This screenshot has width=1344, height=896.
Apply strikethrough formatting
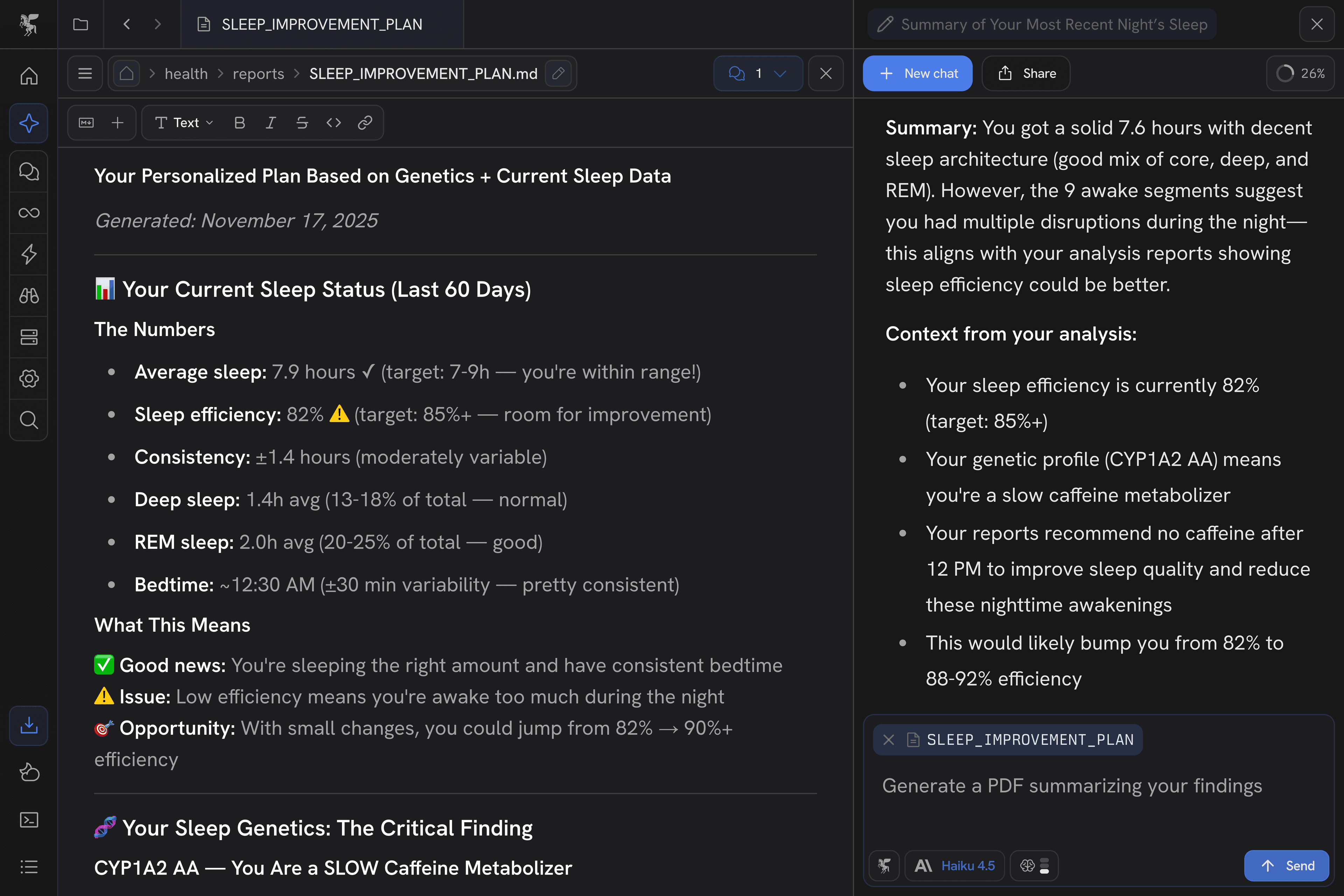click(302, 123)
